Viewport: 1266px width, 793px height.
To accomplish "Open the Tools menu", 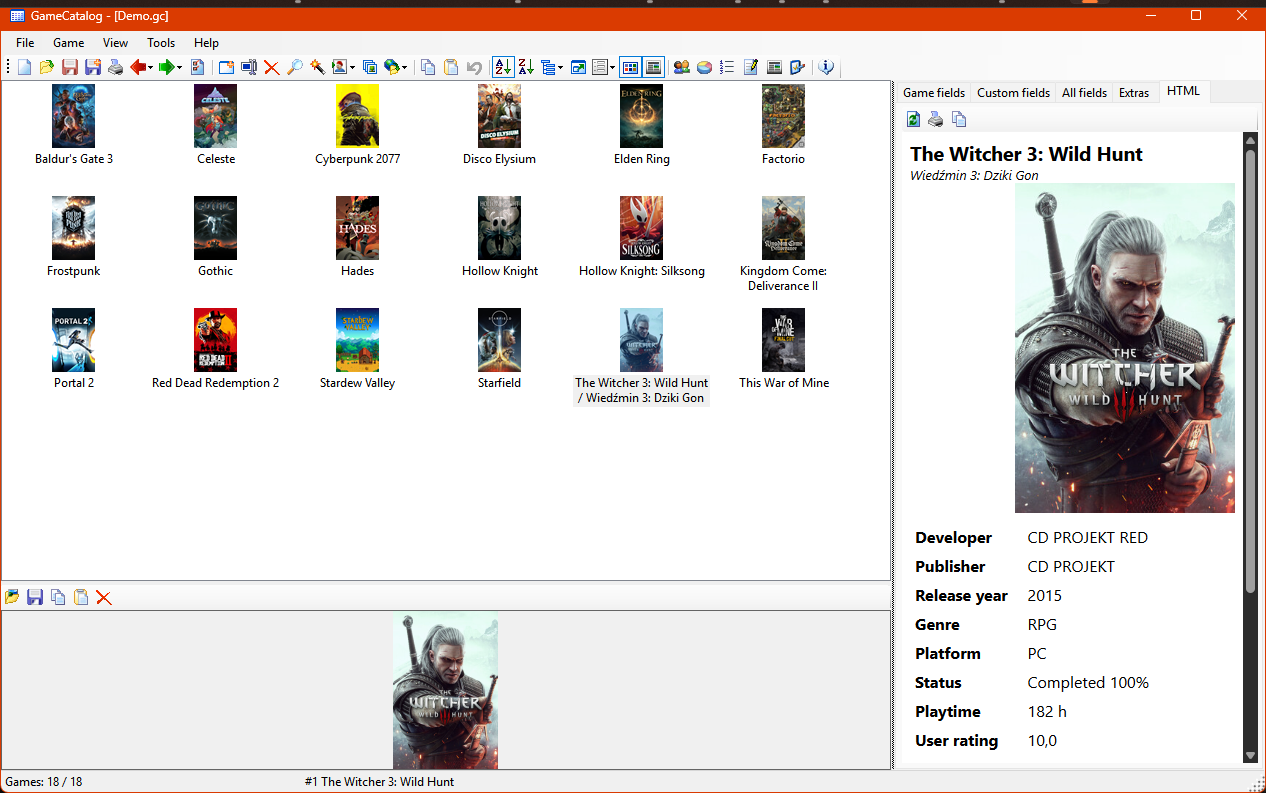I will 161,43.
